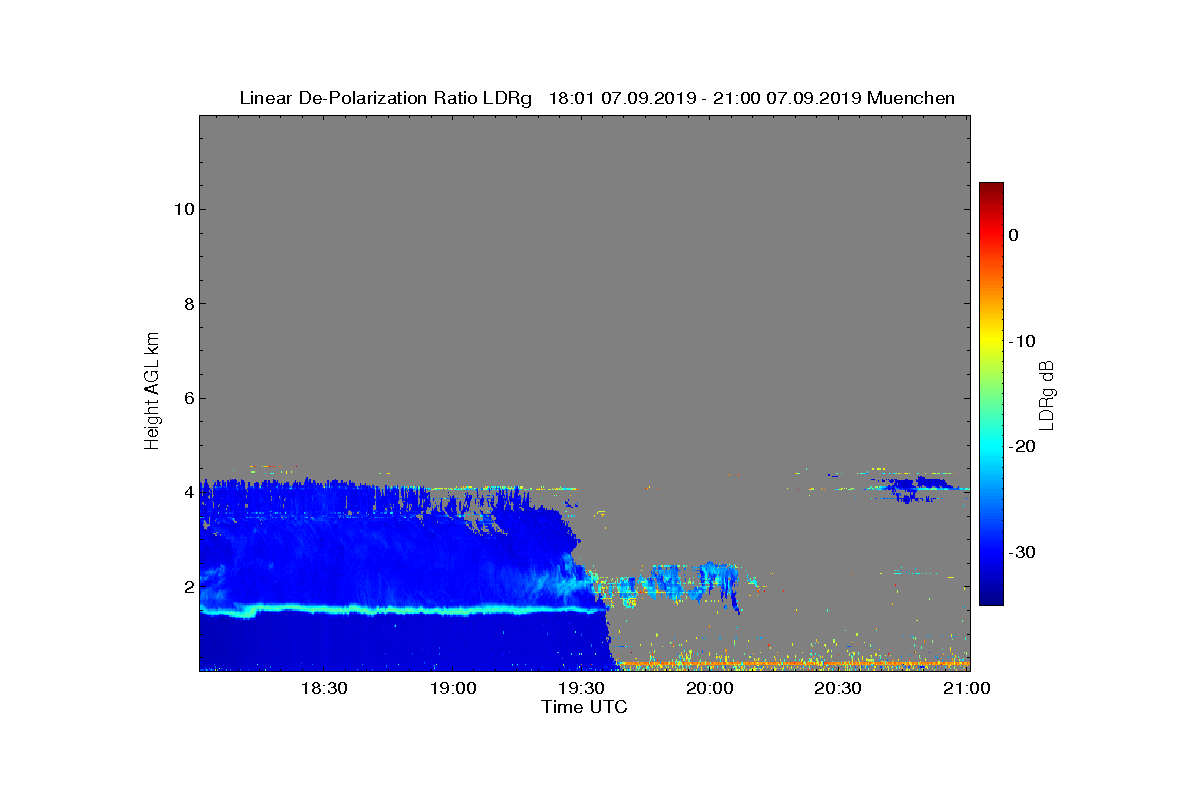Click the height tick label 10
The image size is (1200, 800).
[182, 209]
